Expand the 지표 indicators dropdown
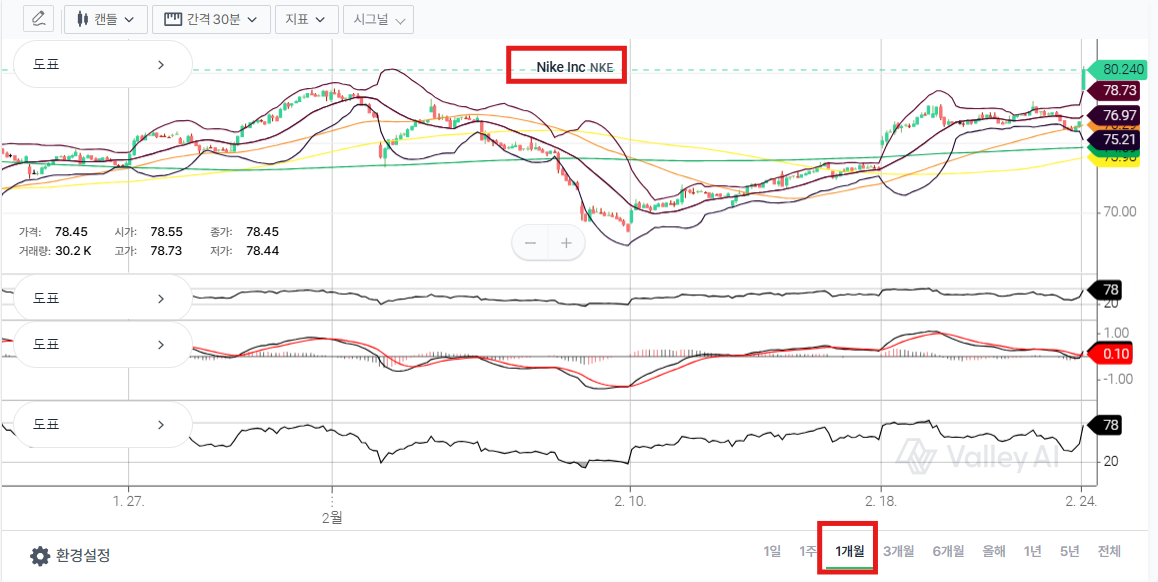Image resolution: width=1158 pixels, height=582 pixels. coord(306,19)
